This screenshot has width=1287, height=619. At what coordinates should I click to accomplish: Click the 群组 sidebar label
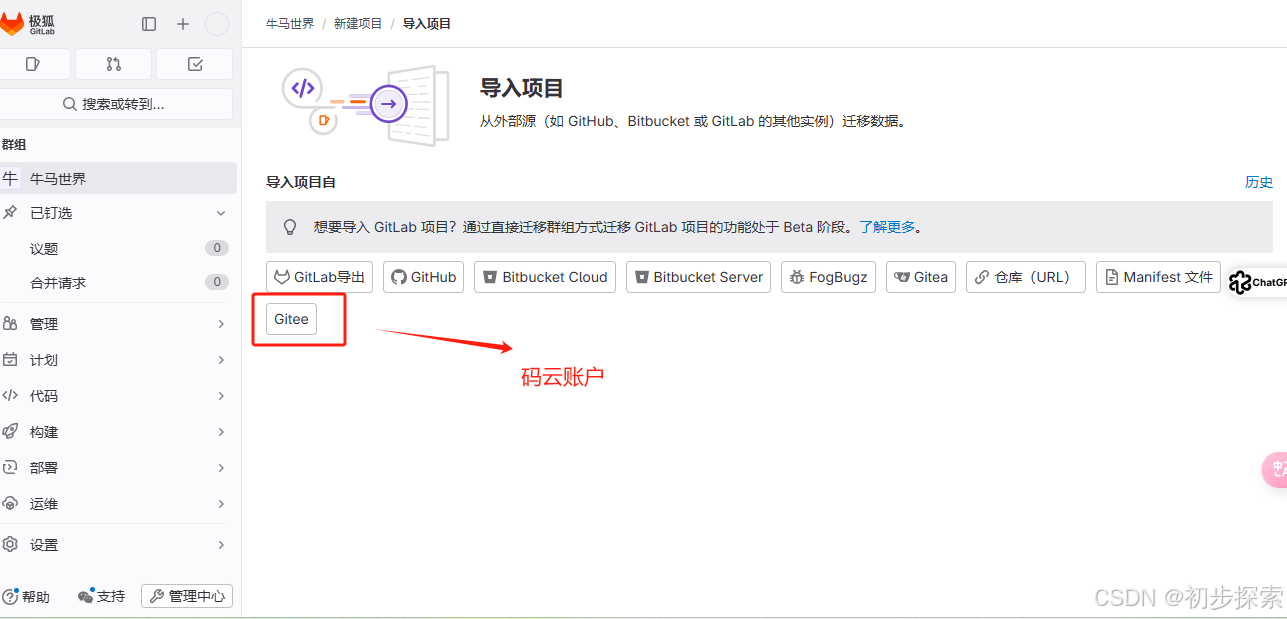click(14, 145)
